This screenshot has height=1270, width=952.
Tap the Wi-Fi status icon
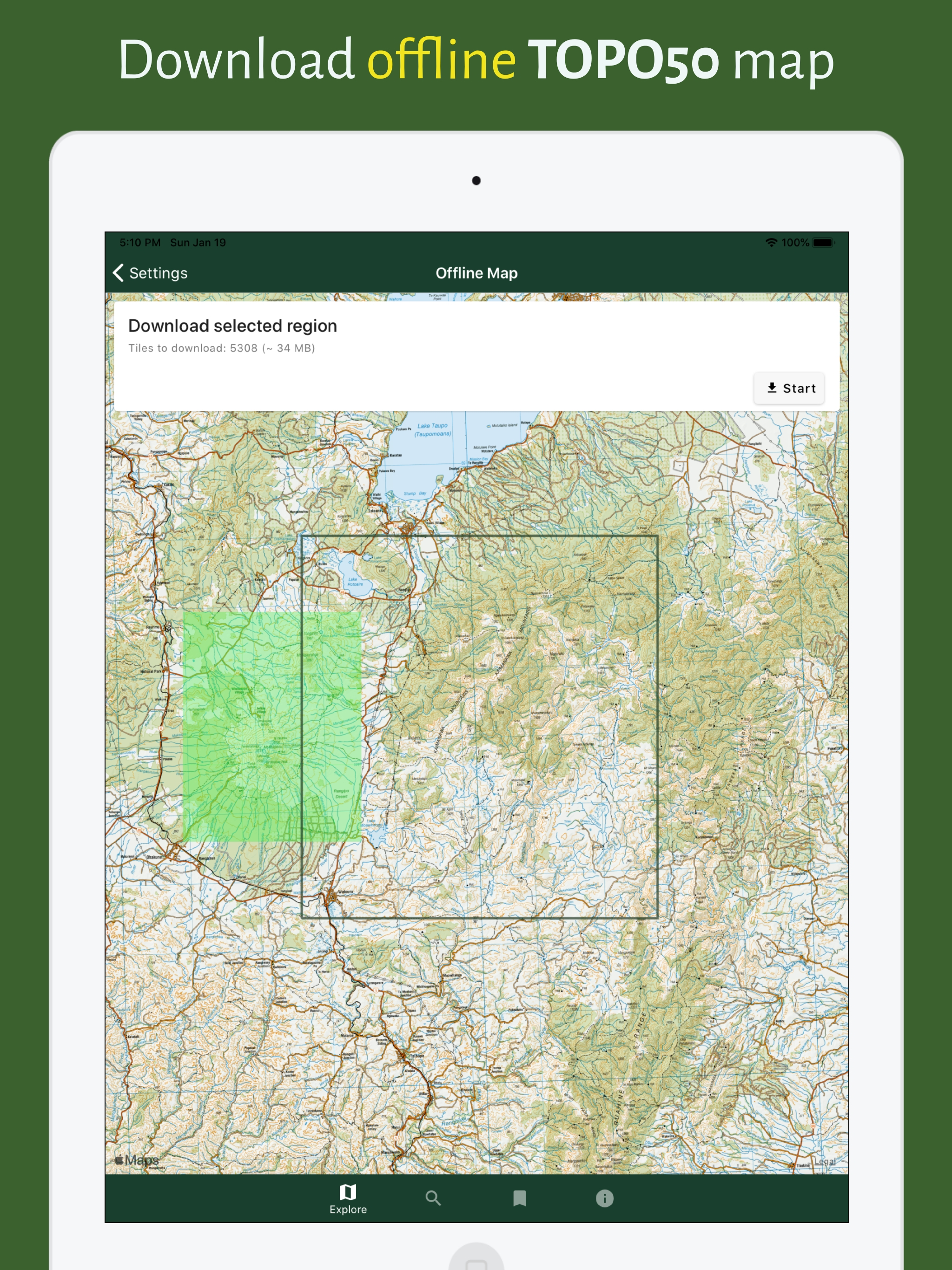771,242
